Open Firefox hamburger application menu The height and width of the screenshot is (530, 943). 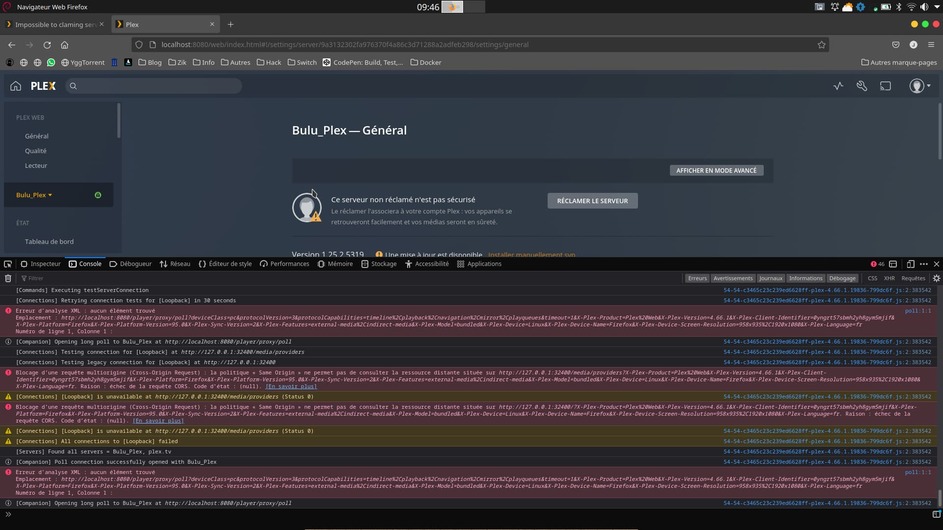(931, 45)
